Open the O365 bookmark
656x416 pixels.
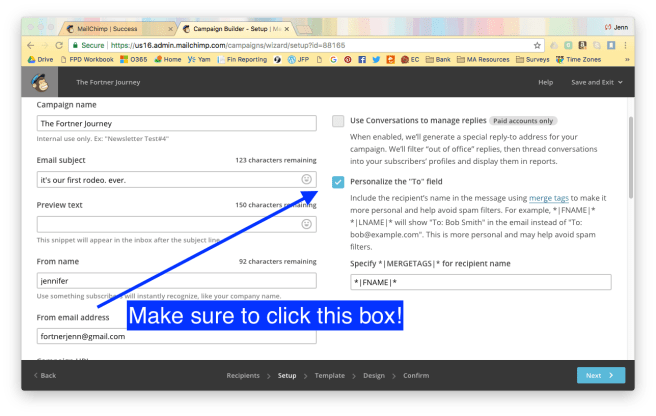coord(133,59)
